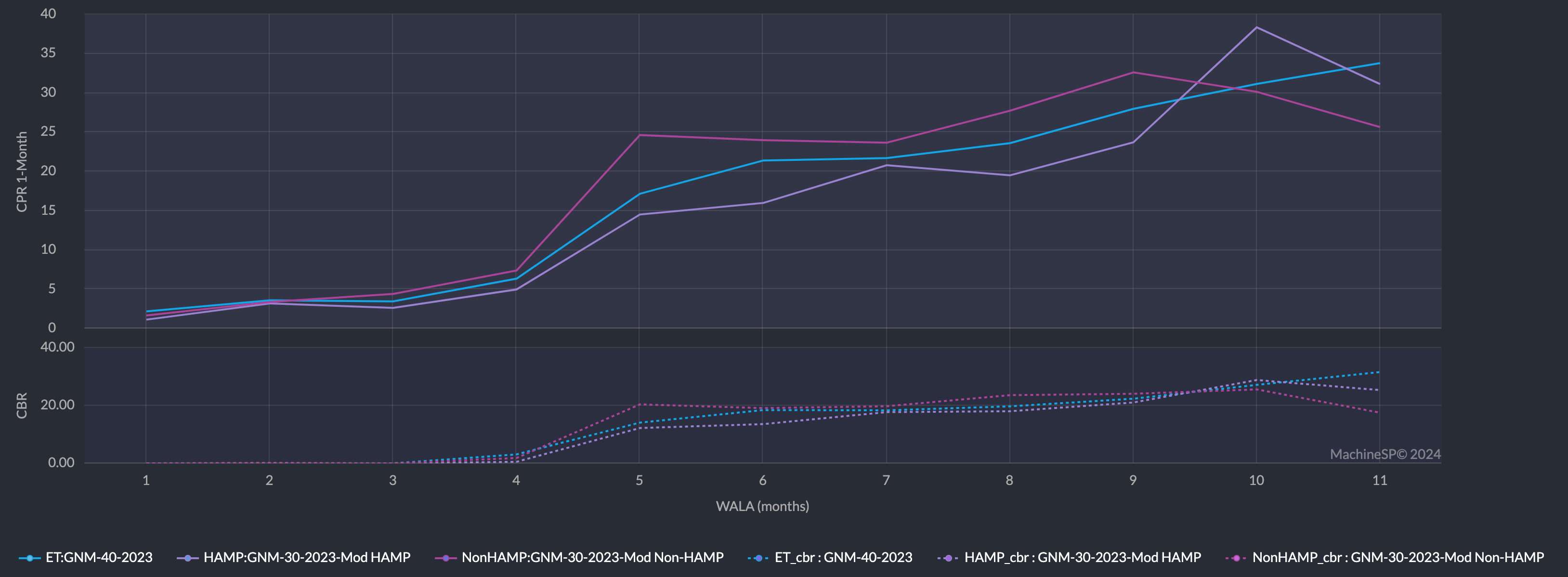This screenshot has width=1568, height=577.
Task: Click the ET_cbr dotted legend marker
Action: [758, 558]
